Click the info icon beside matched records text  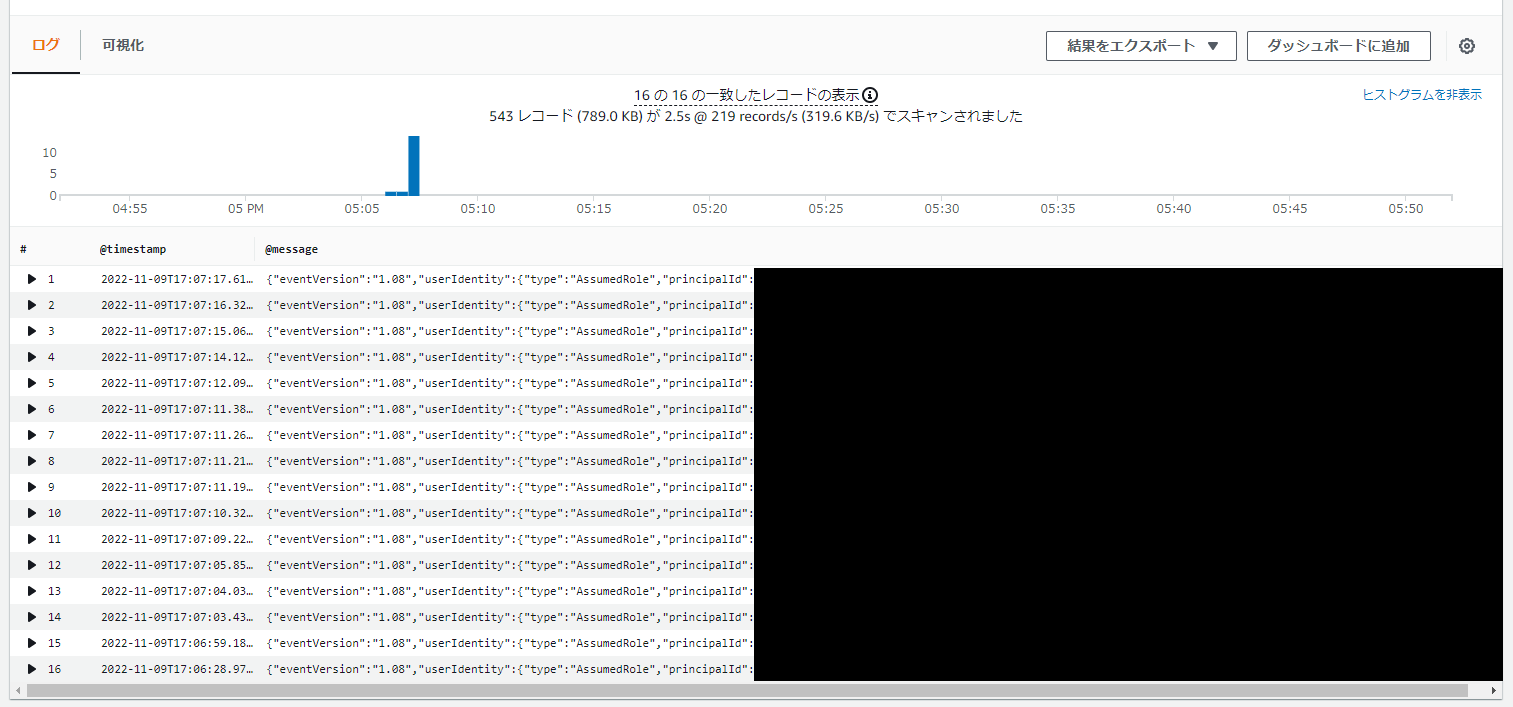(870, 94)
